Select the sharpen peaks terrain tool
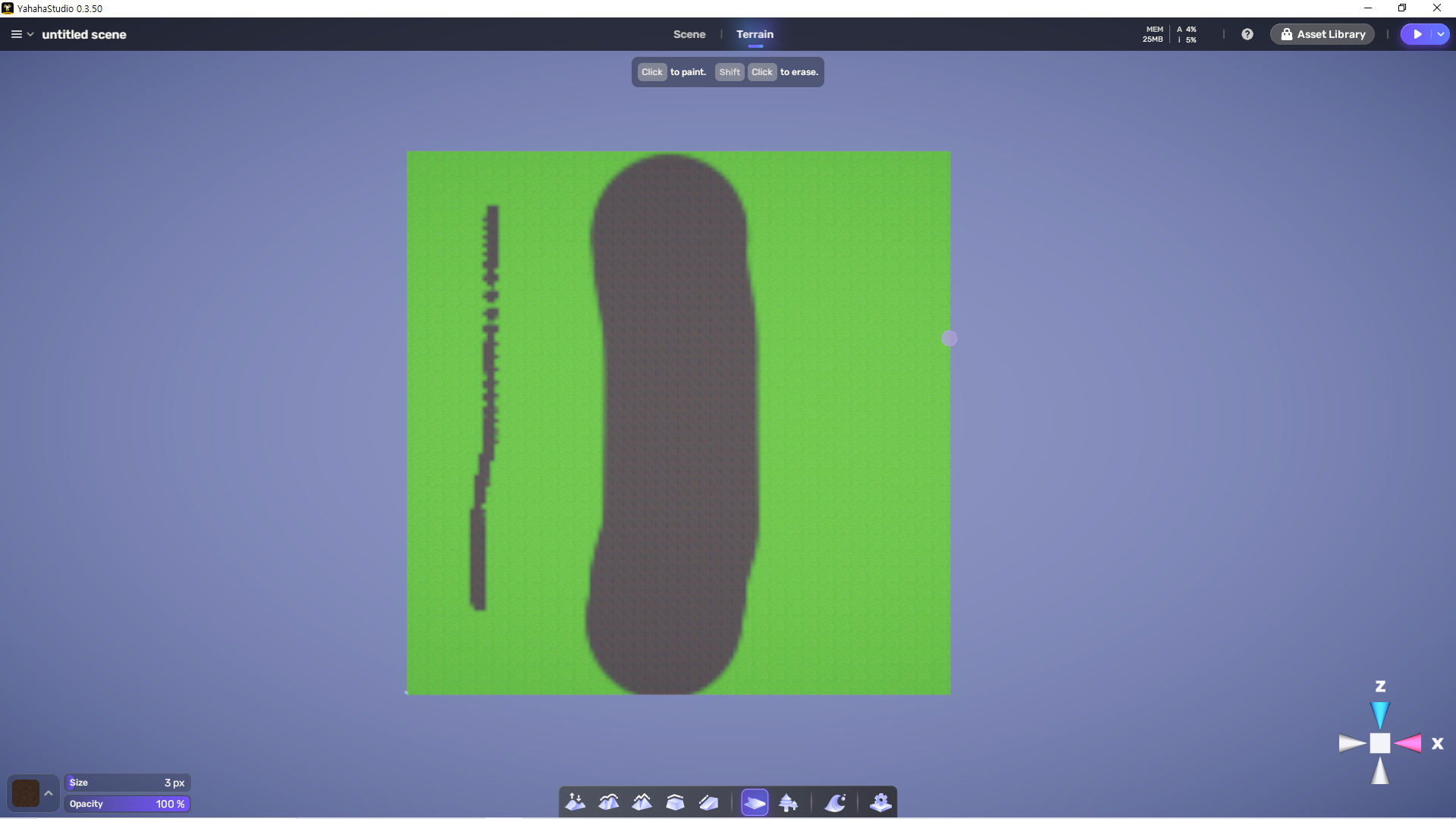The image size is (1456, 819). coord(642,802)
